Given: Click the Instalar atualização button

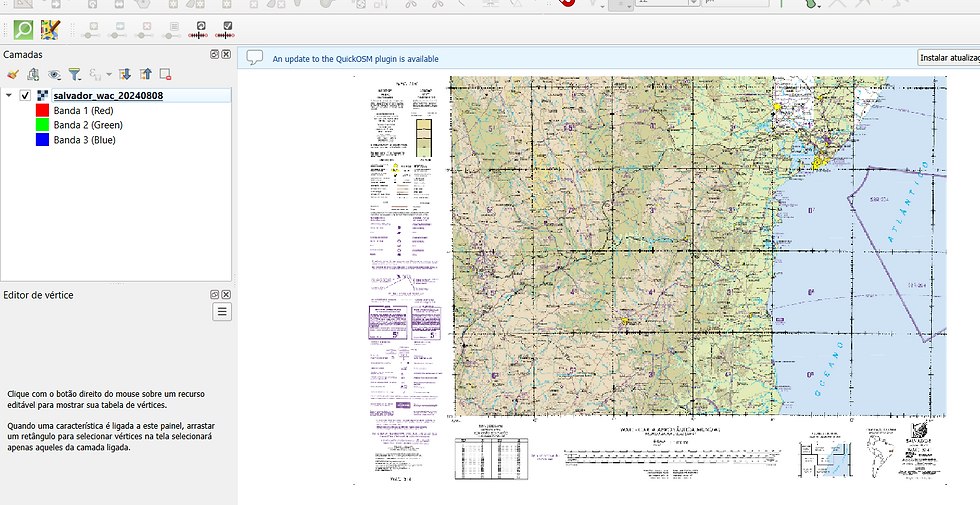Looking at the screenshot, I should point(949,58).
